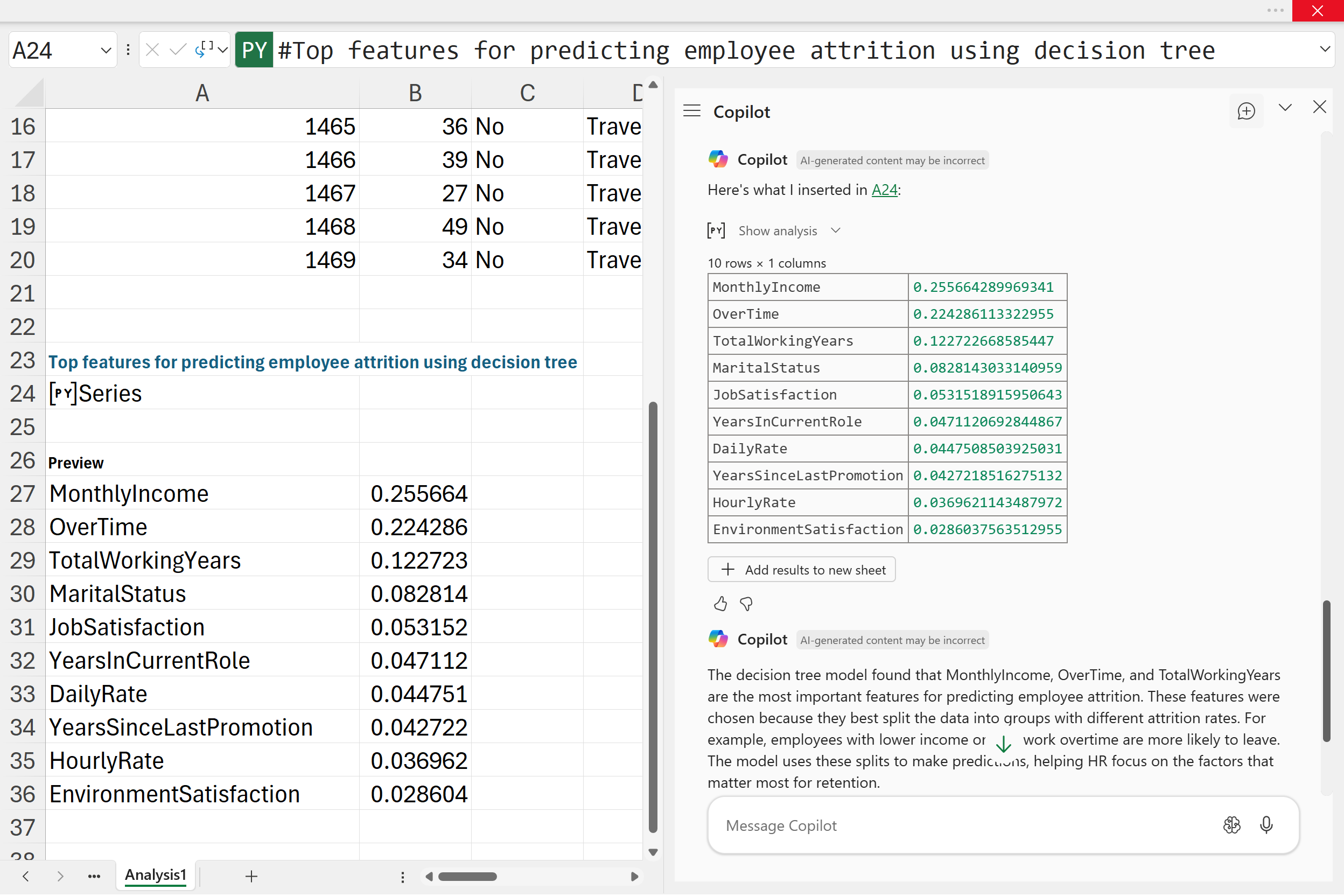Close the Copilot pane
Screen dimensions: 1344x896
pyautogui.click(x=1319, y=108)
